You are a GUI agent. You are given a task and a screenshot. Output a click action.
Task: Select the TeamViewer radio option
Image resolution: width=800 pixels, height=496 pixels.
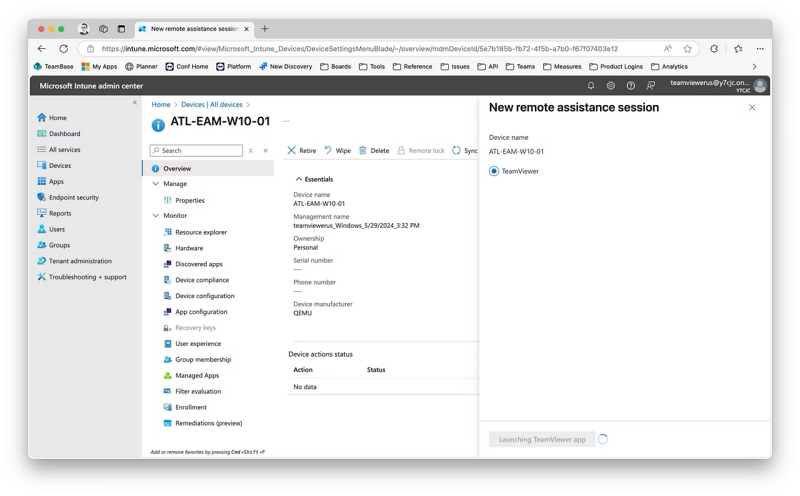pyautogui.click(x=493, y=171)
